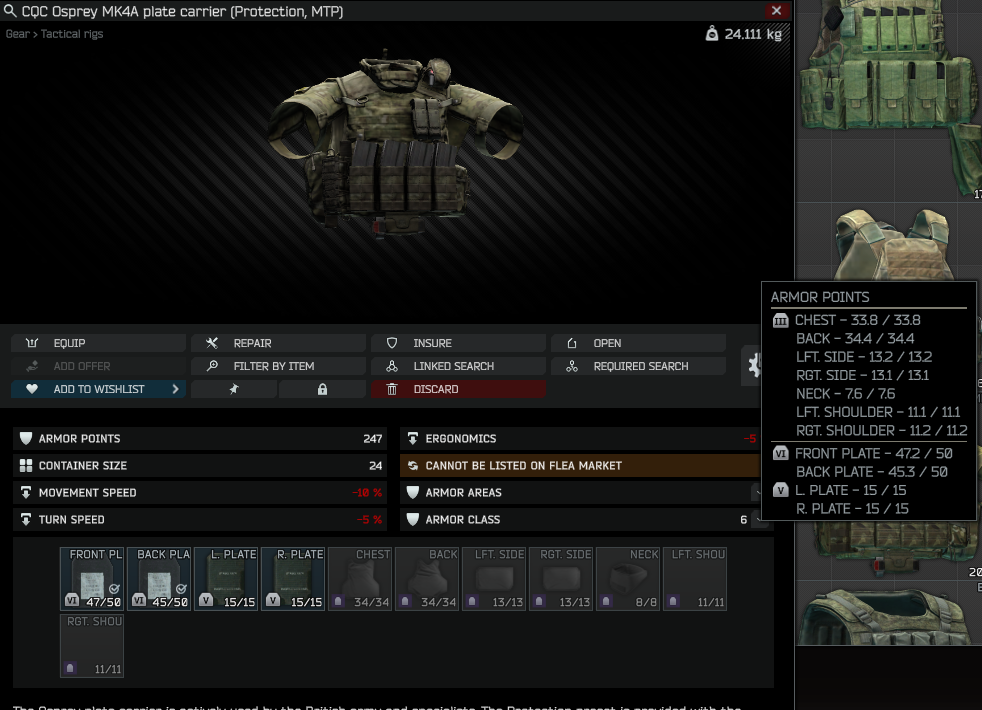Image resolution: width=982 pixels, height=710 pixels.
Task: Click green tactical vest in background stash
Action: 889,94
